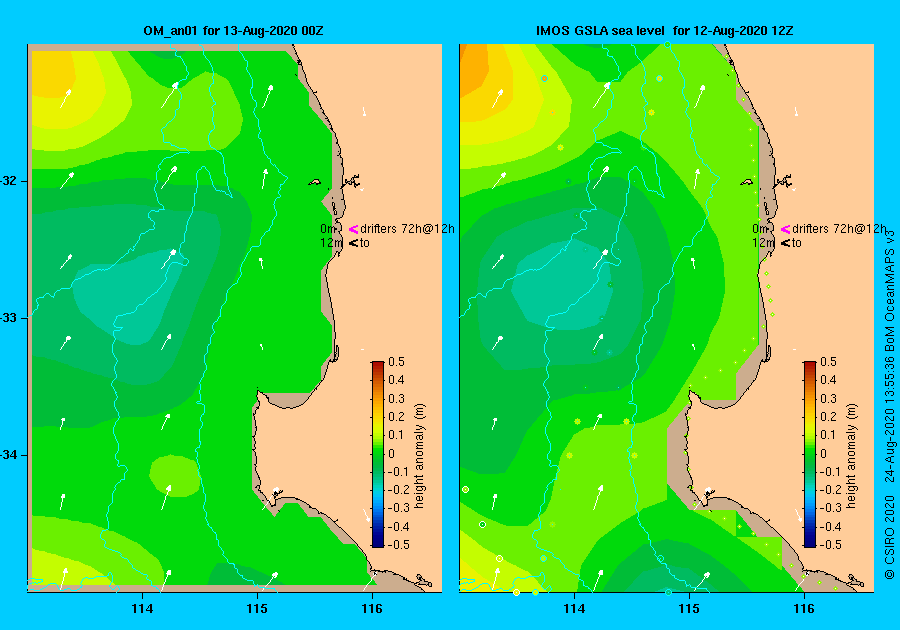Click the 114 longitude label under right map
900x630 pixels.
coord(574,609)
